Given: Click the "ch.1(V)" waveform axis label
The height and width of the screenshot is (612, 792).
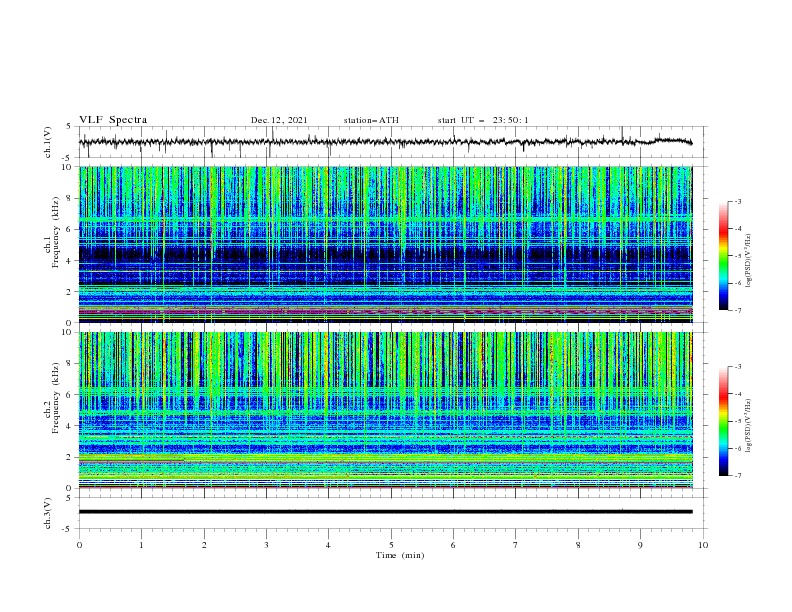Looking at the screenshot, I should click(48, 142).
